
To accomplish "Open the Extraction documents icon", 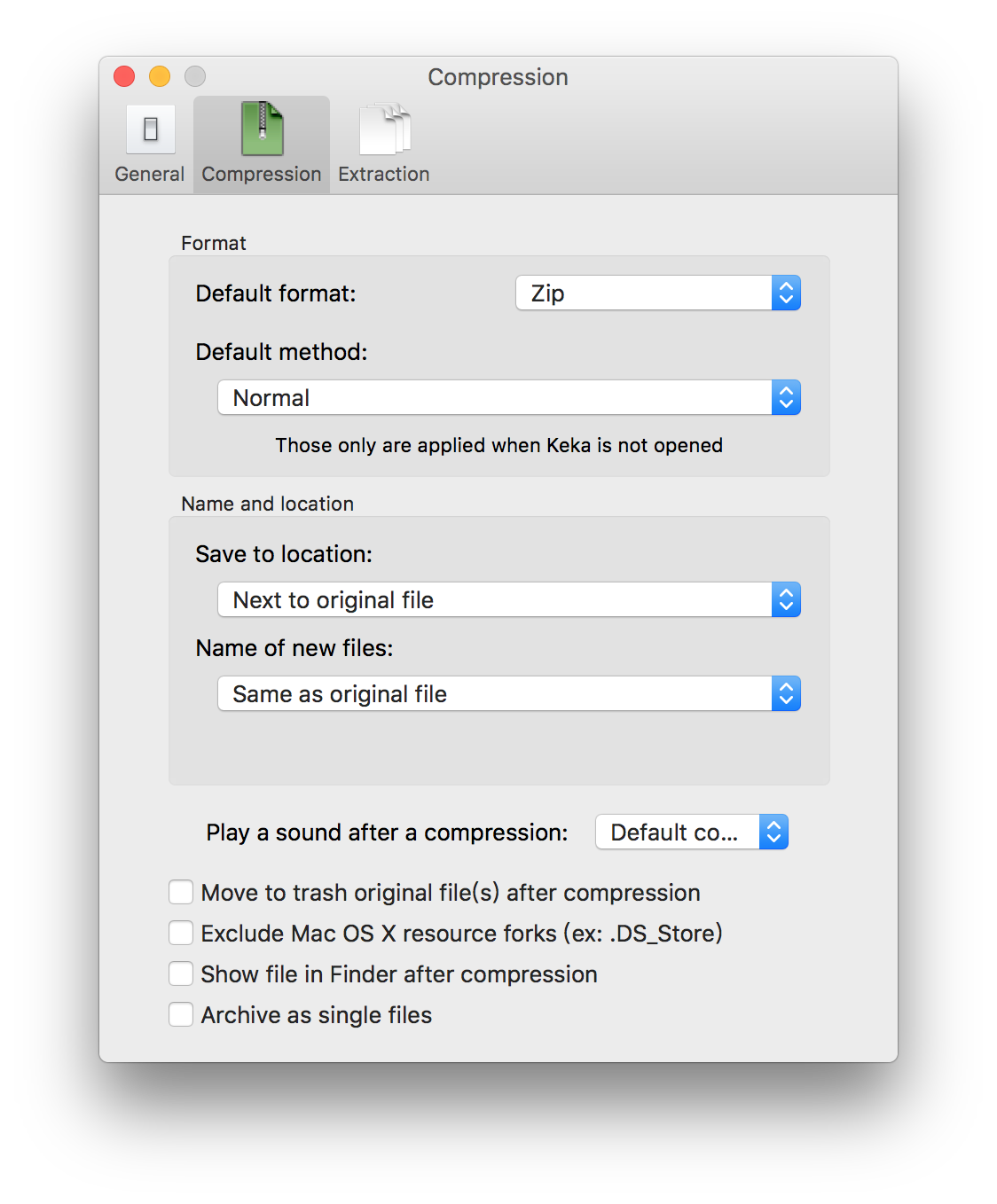I will (384, 129).
